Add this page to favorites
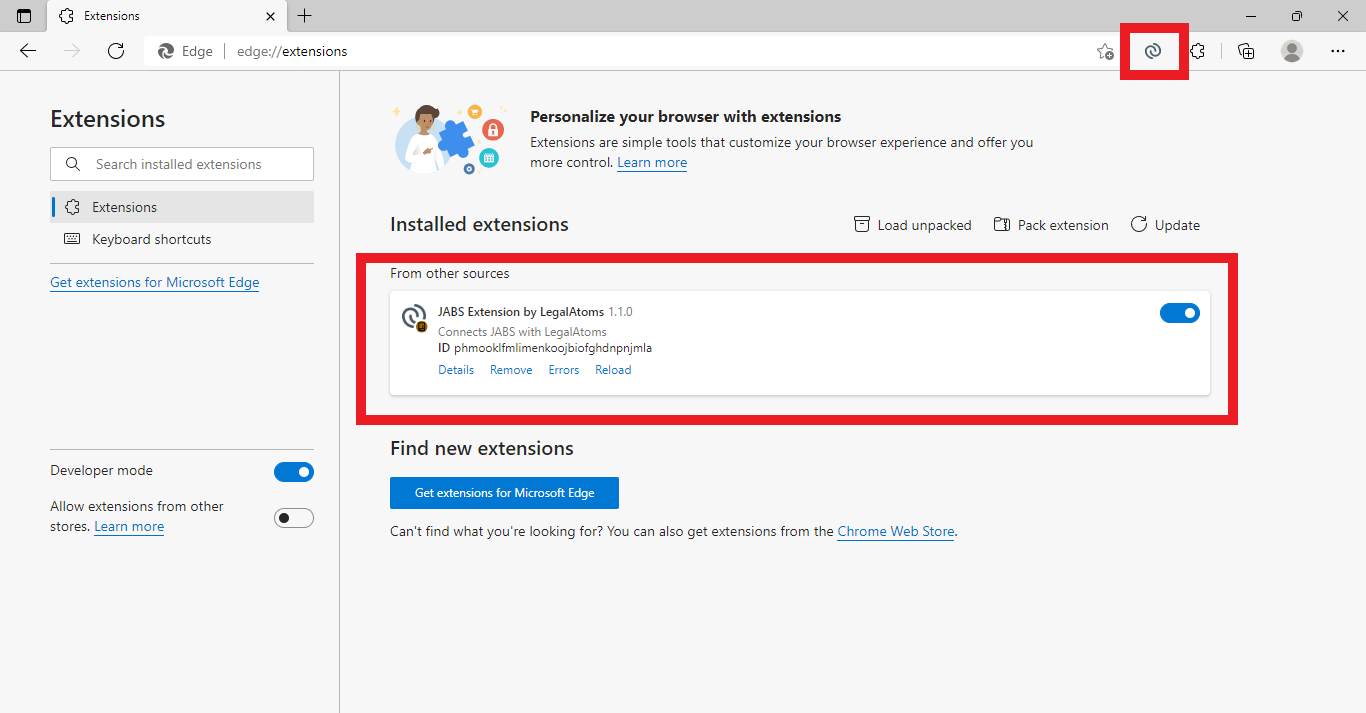 (1105, 50)
